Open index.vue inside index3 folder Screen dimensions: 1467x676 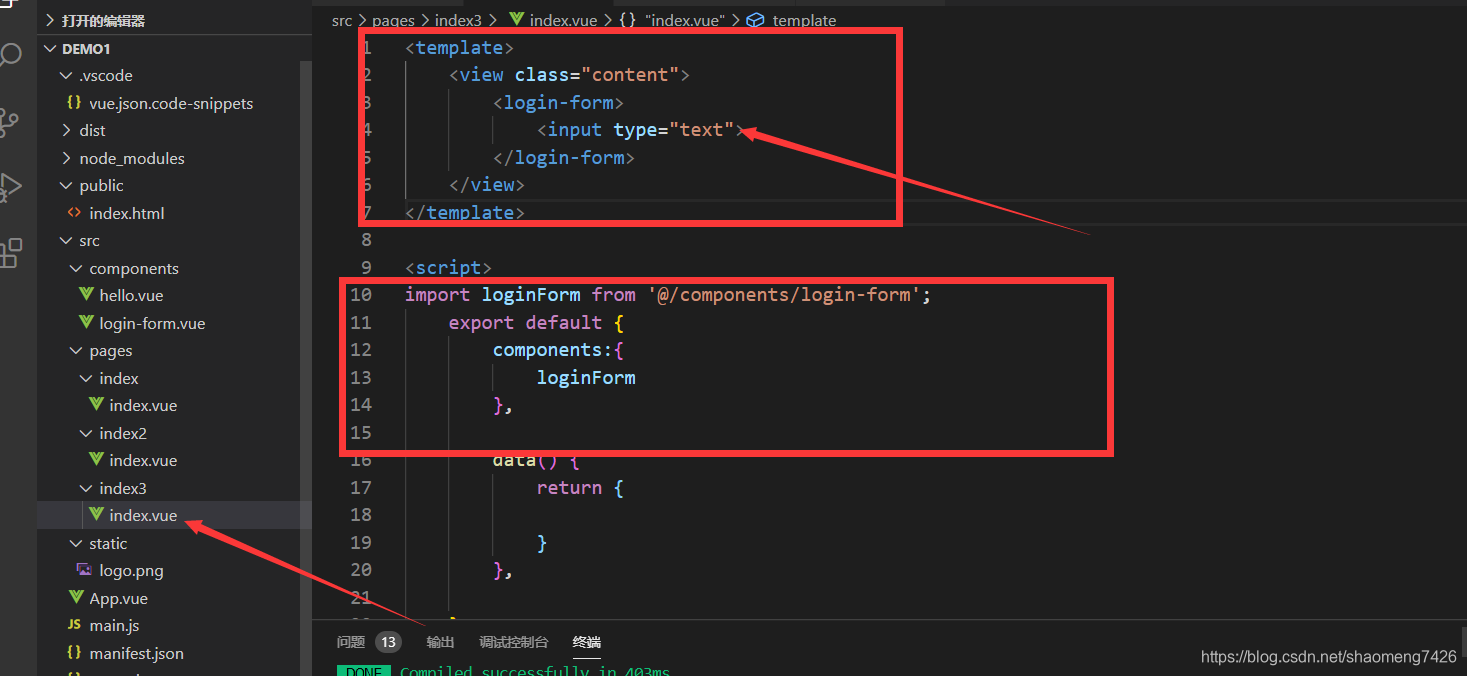(x=143, y=515)
